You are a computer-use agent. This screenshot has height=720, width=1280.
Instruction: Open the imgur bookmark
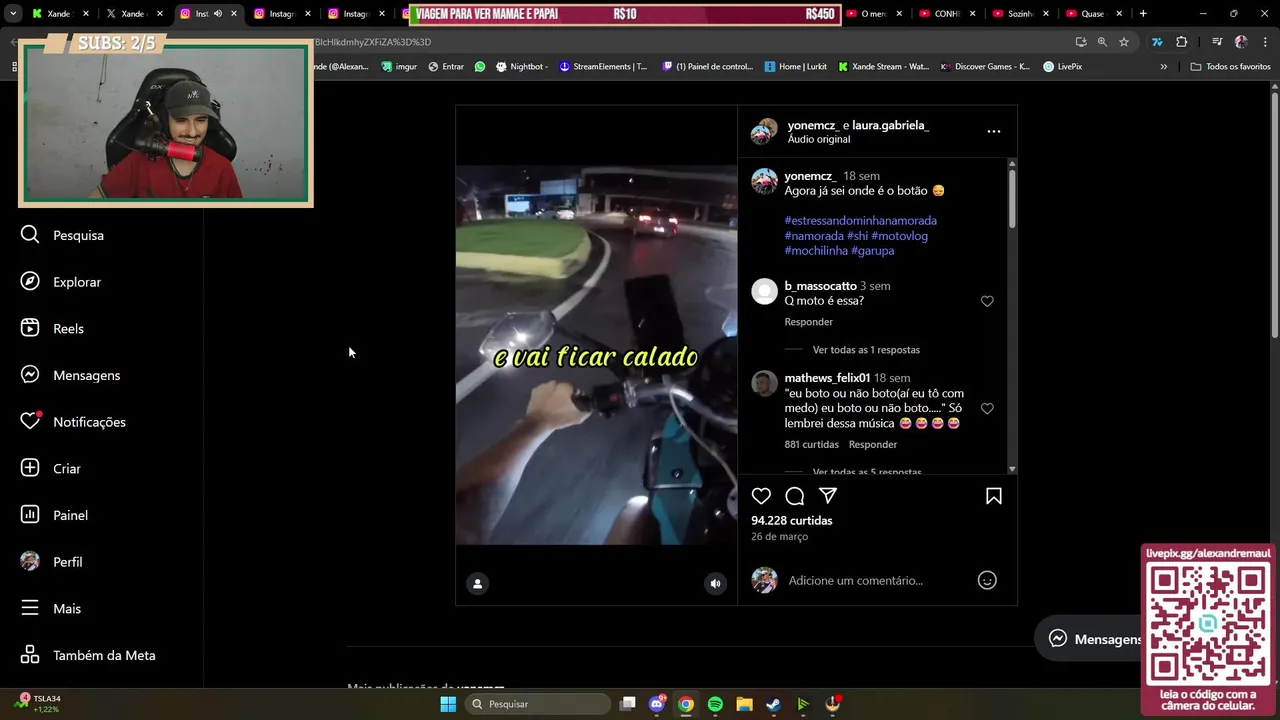coord(399,66)
